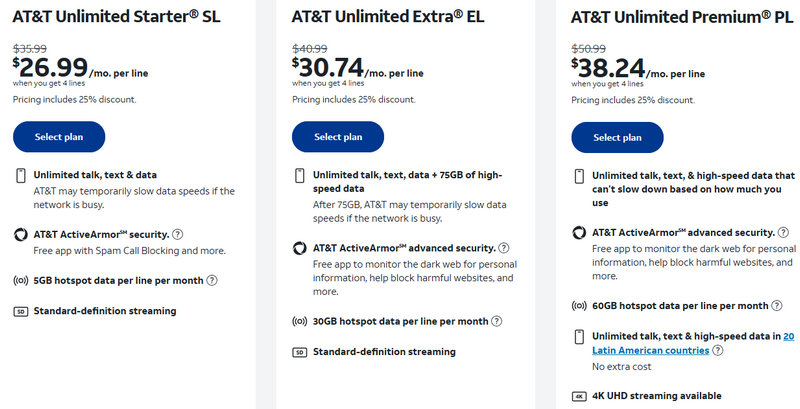
Task: Click phone icon beside Starter unlimited talk
Action: (x=19, y=176)
